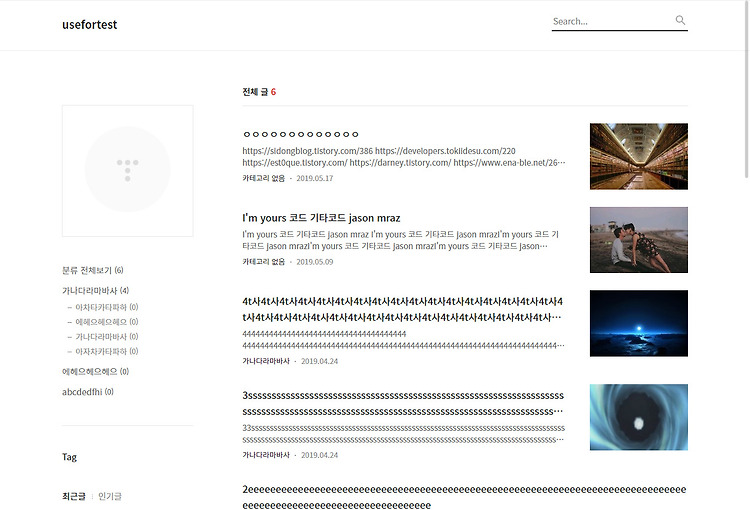Open the post titled with circles
Image resolution: width=750 pixels, height=510 pixels.
(300, 134)
